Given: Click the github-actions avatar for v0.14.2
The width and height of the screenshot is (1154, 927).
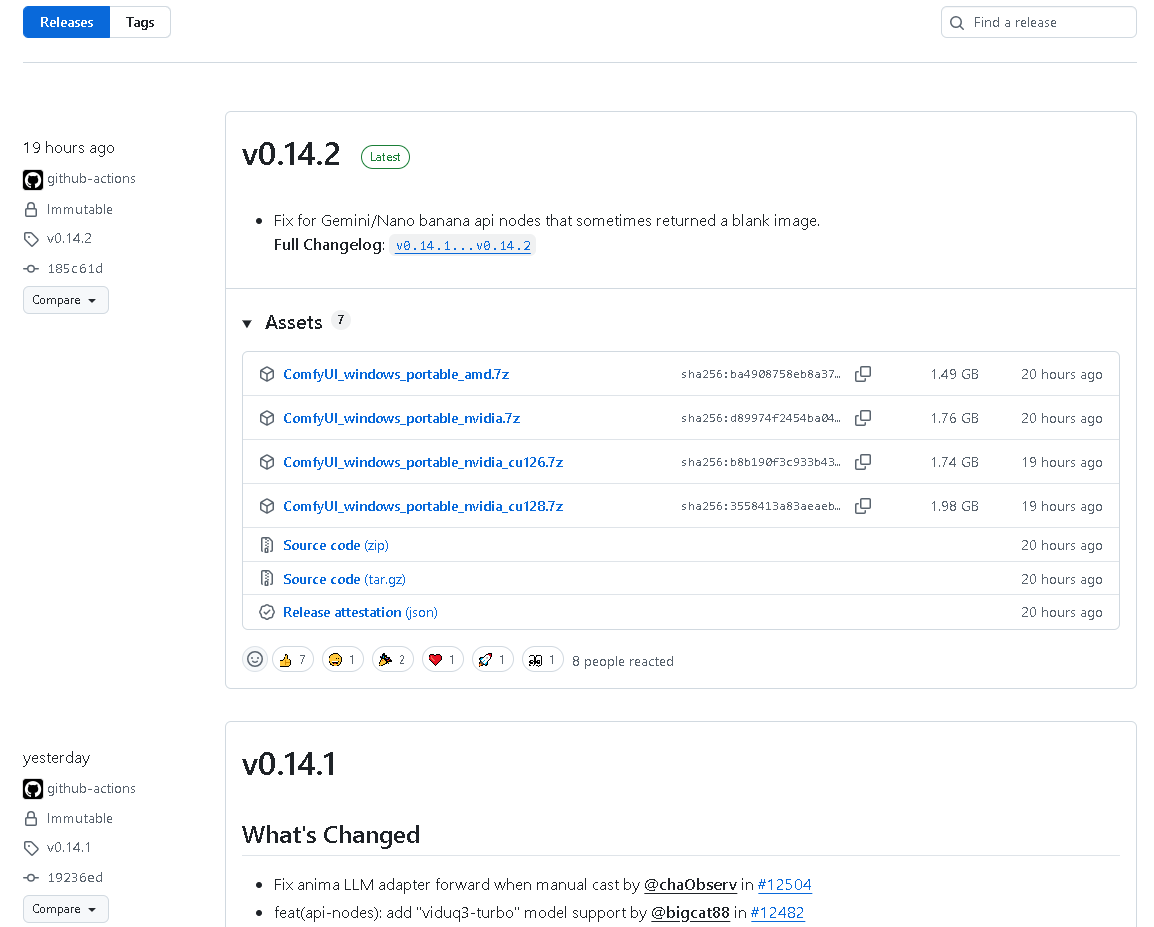Looking at the screenshot, I should click(33, 180).
